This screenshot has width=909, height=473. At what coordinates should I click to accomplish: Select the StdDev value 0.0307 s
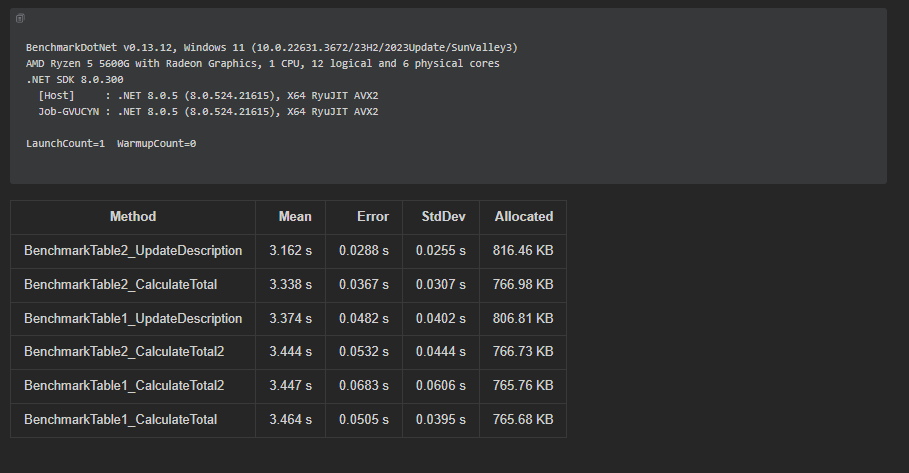pos(441,285)
